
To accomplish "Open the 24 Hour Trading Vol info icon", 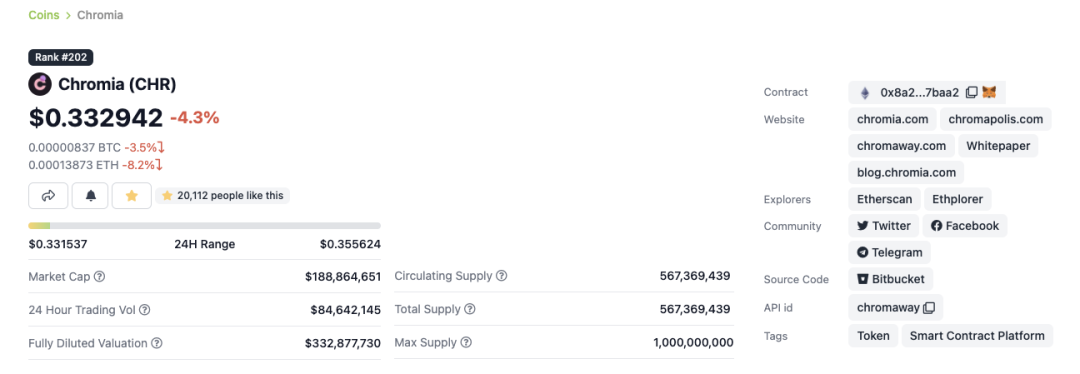I will point(145,310).
